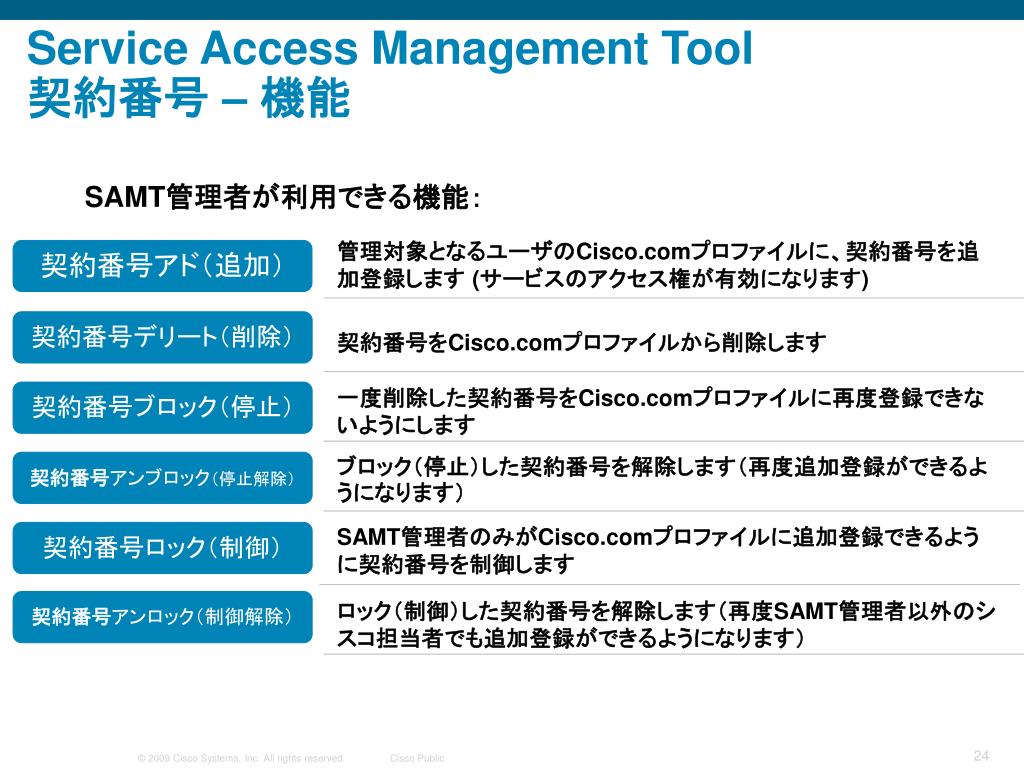Click the description starting 管理対象となるユーザの

tap(658, 265)
